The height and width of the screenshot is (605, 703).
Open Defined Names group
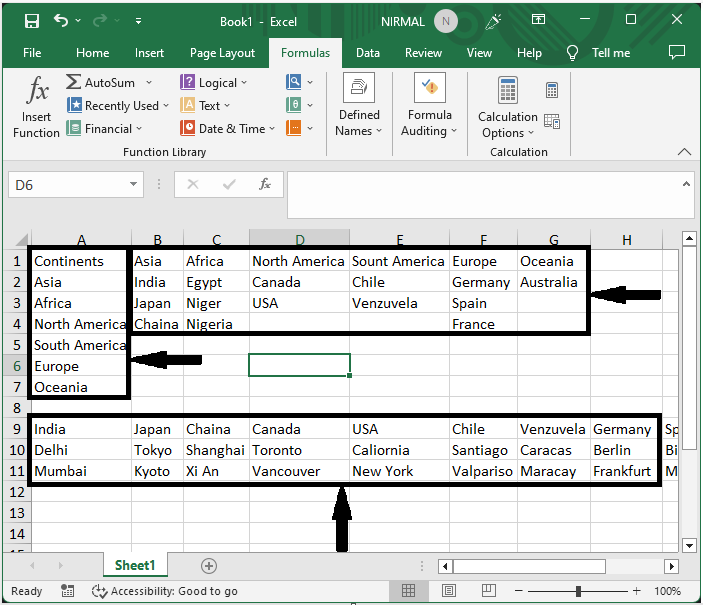359,105
